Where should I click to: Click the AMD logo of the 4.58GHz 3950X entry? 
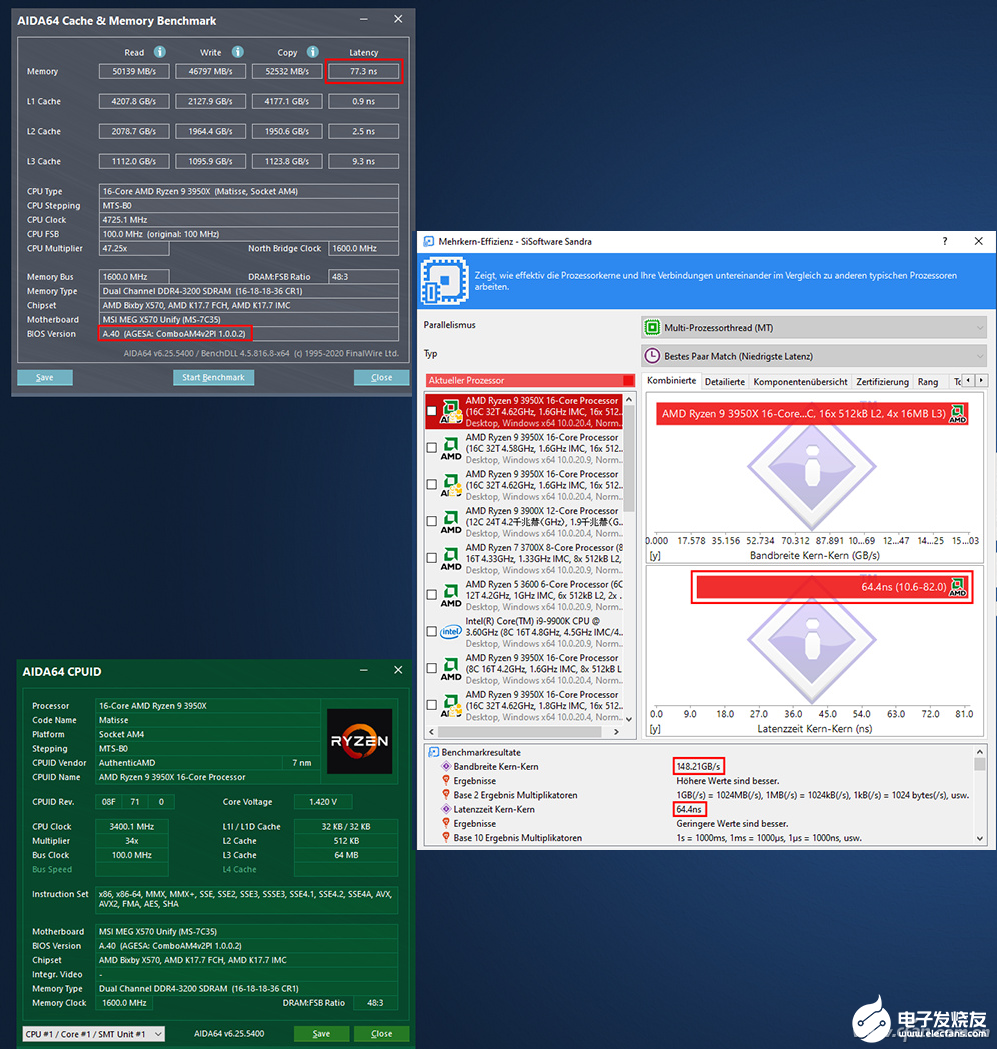click(451, 448)
